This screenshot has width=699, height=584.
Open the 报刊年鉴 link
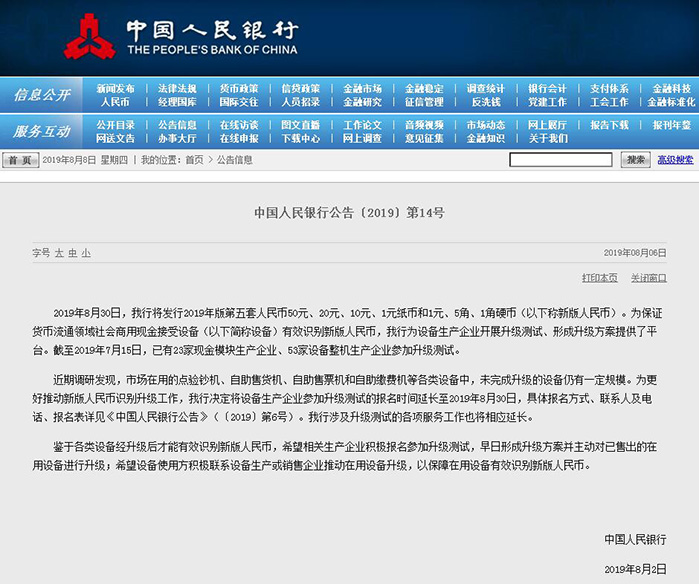pos(672,125)
